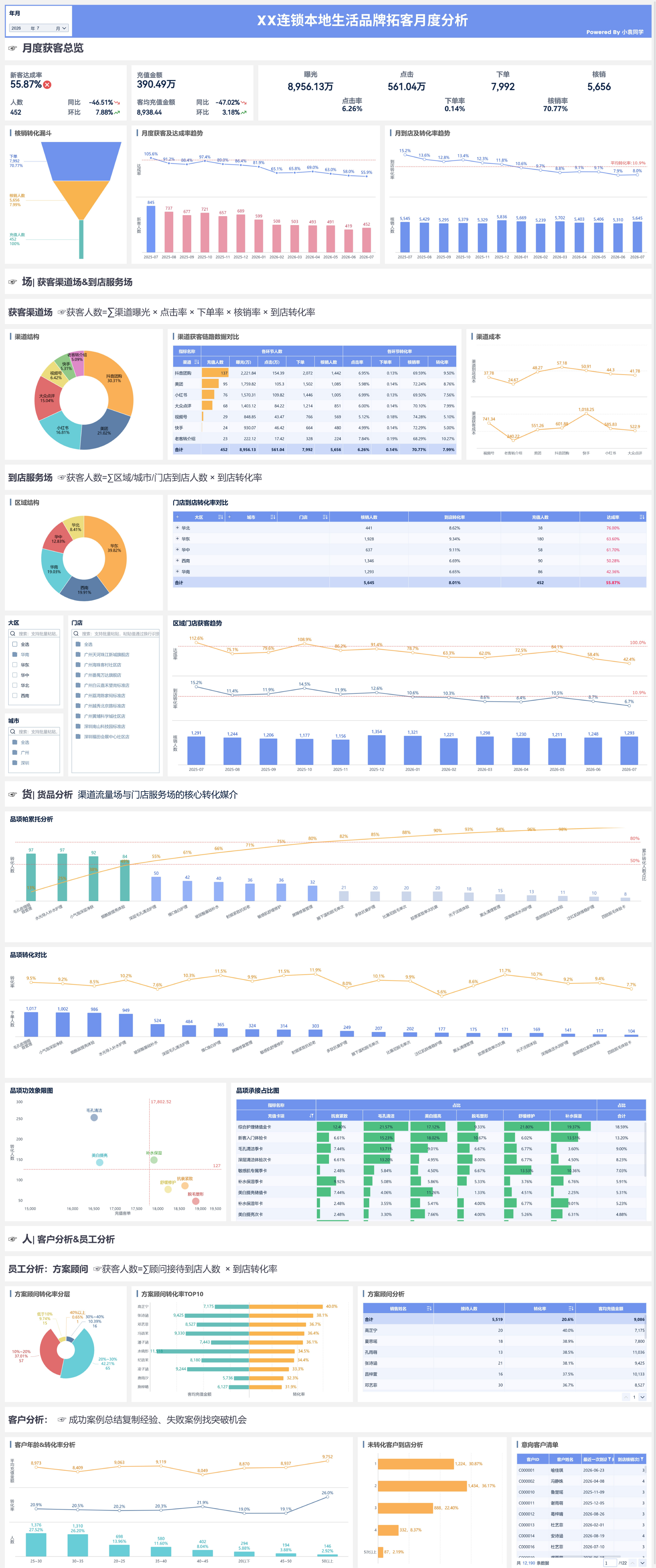Click the search icon in 大区 filter
The image size is (656, 1568).
[x=13, y=634]
